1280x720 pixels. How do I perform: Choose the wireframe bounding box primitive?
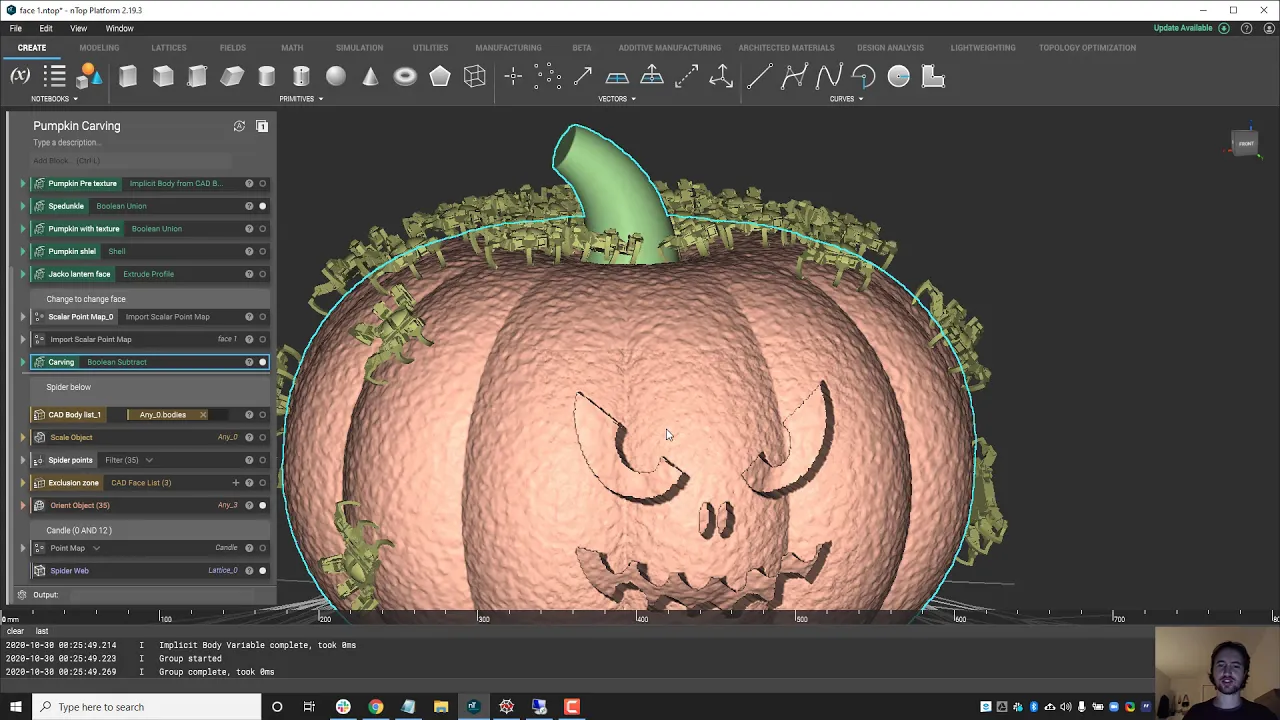pyautogui.click(x=475, y=76)
